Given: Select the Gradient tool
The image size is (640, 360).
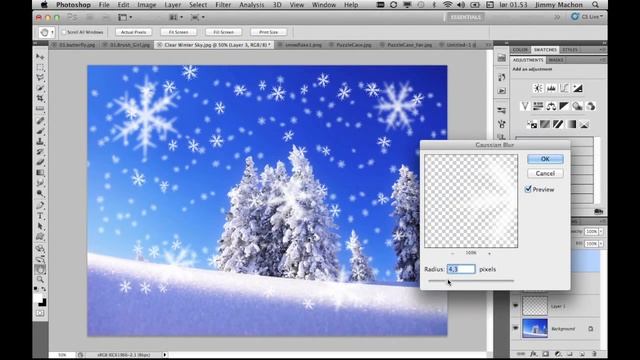Looking at the screenshot, I should click(40, 173).
